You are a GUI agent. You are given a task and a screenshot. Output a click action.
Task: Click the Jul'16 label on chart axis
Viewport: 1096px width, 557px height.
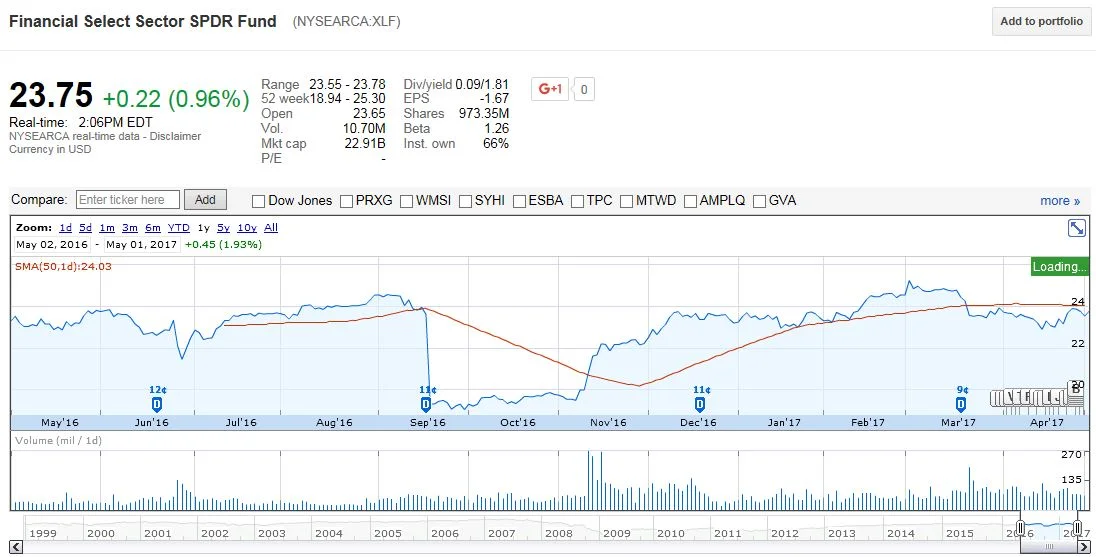[241, 422]
